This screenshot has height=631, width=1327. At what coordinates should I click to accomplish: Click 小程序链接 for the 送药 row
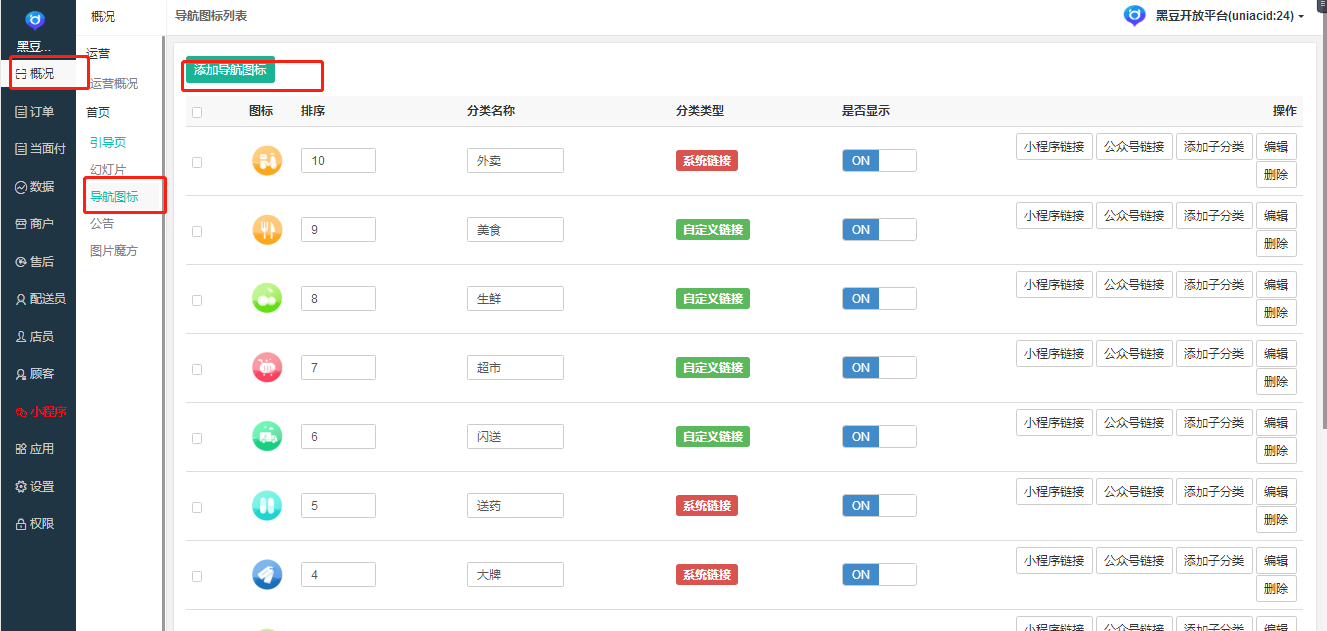[1054, 492]
